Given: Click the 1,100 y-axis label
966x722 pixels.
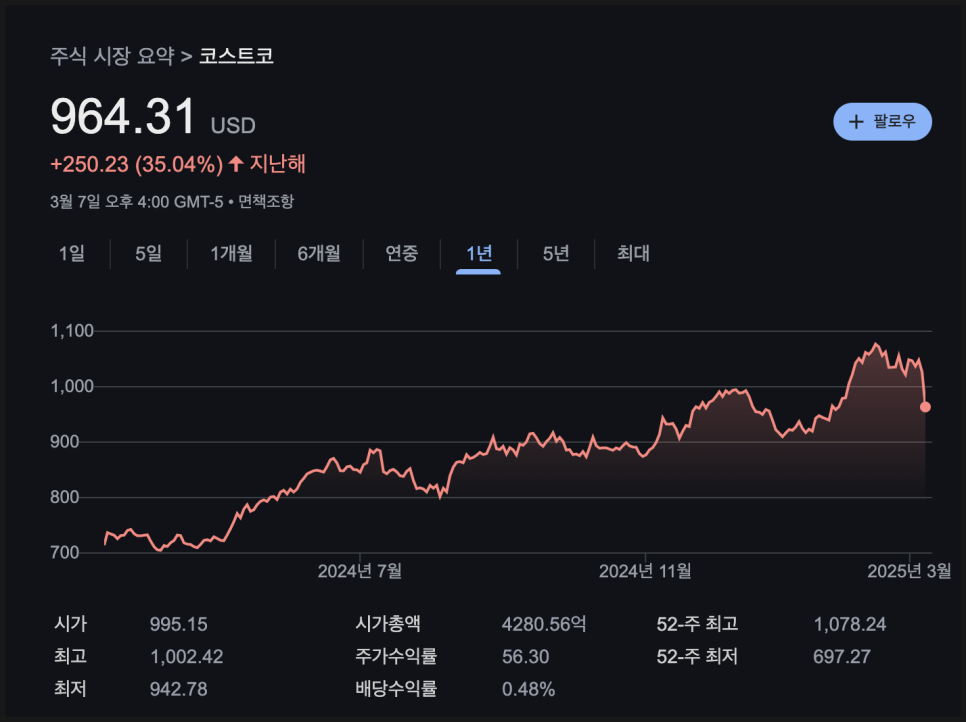Looking at the screenshot, I should (72, 331).
